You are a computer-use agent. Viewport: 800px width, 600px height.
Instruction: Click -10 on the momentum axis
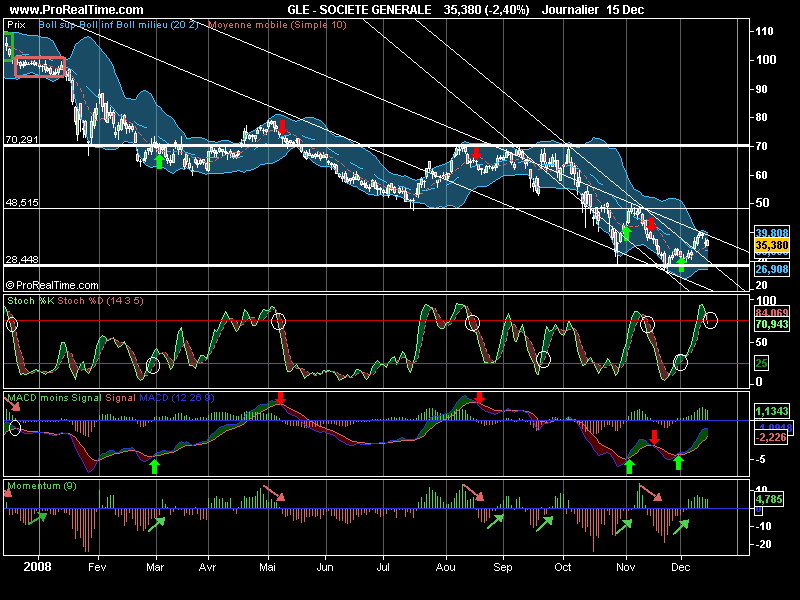coord(764,526)
